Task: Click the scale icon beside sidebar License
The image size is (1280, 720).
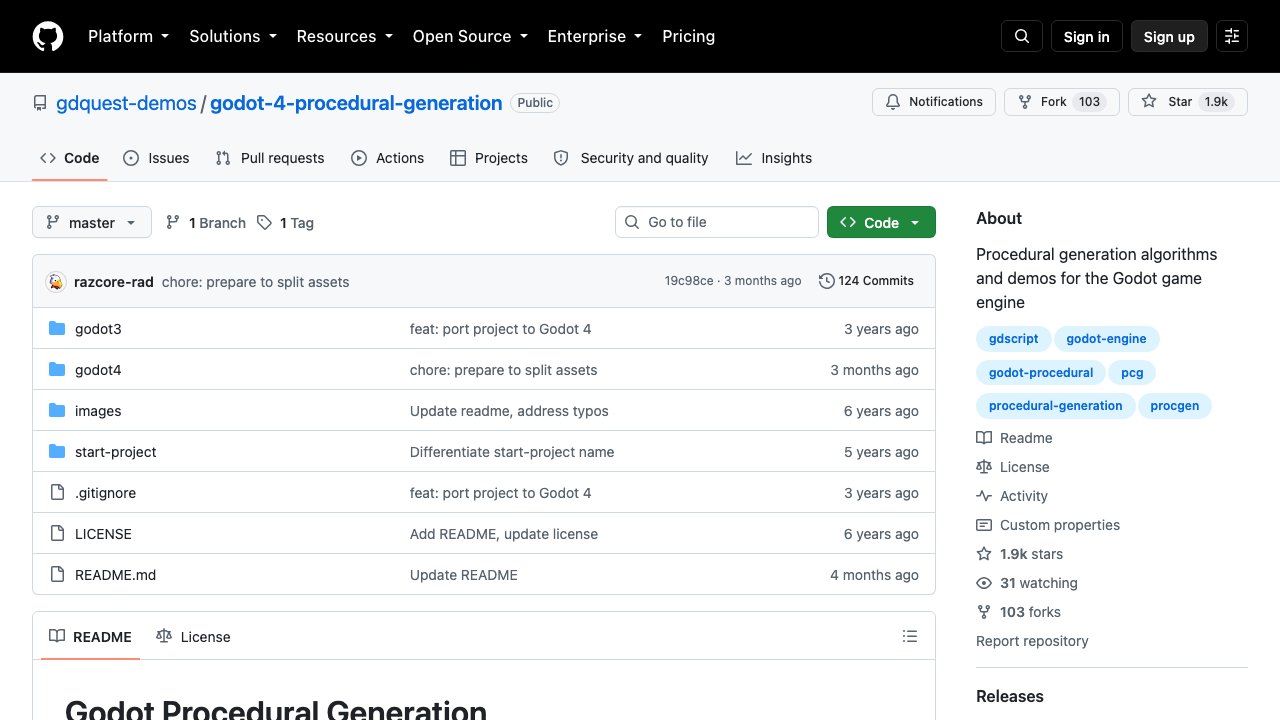Action: [984, 467]
